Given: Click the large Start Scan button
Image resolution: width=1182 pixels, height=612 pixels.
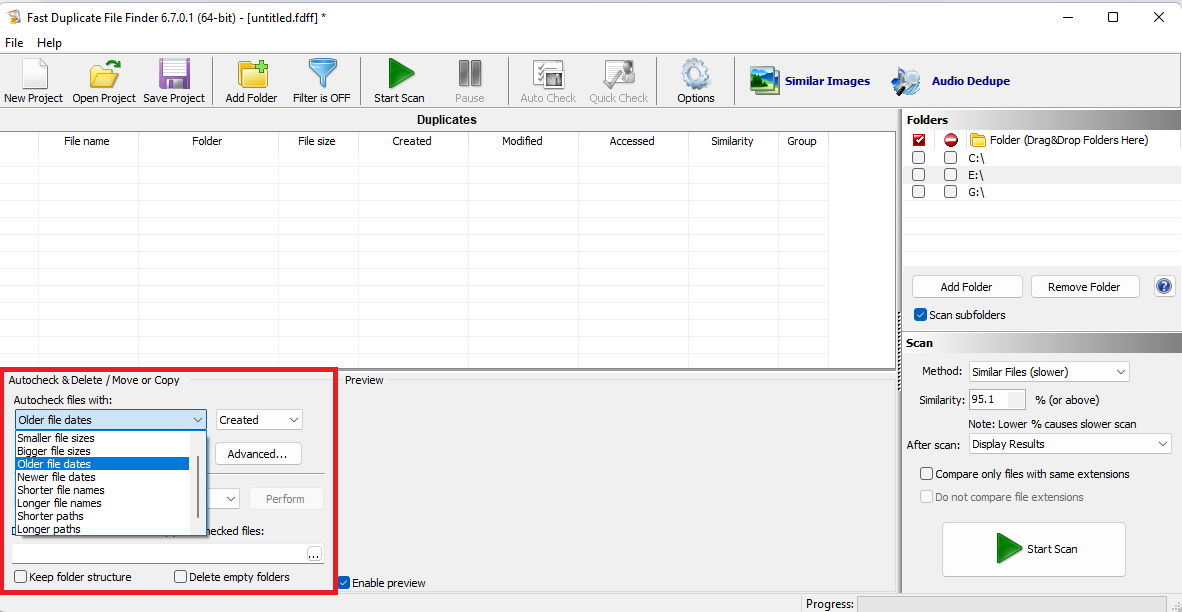Looking at the screenshot, I should tap(1033, 549).
